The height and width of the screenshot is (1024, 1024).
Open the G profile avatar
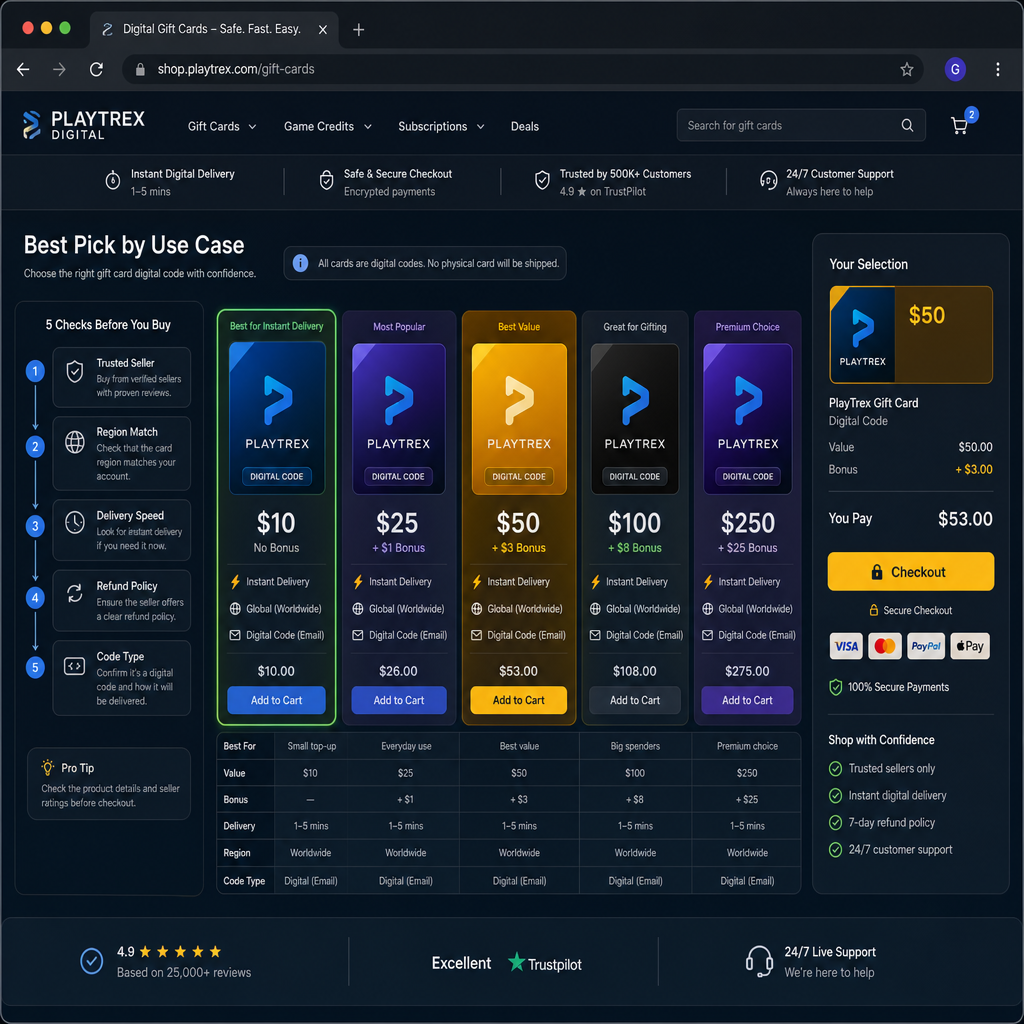coord(955,69)
